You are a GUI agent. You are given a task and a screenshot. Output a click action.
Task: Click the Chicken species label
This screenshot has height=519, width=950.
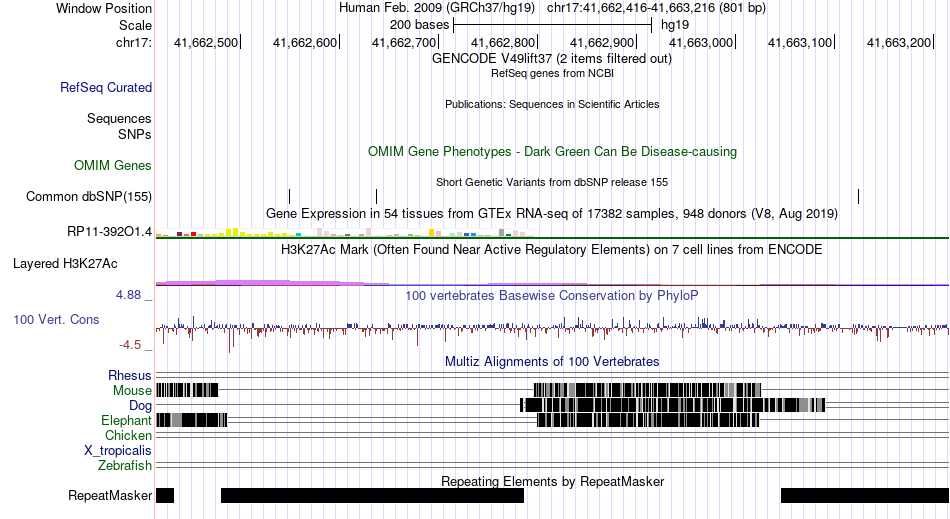pos(128,435)
